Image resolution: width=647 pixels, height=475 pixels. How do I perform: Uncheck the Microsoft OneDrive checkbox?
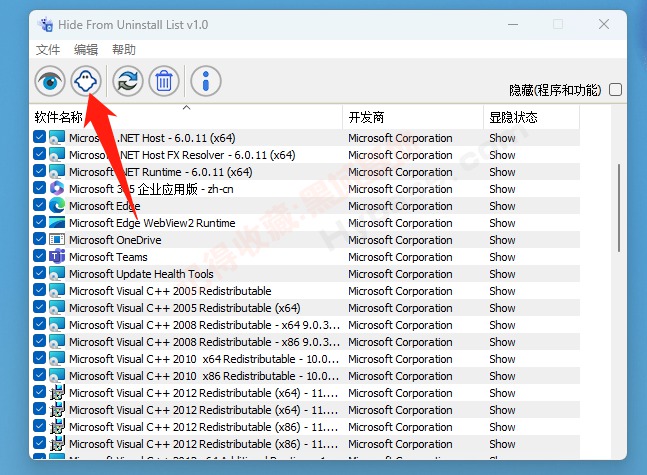[39, 239]
